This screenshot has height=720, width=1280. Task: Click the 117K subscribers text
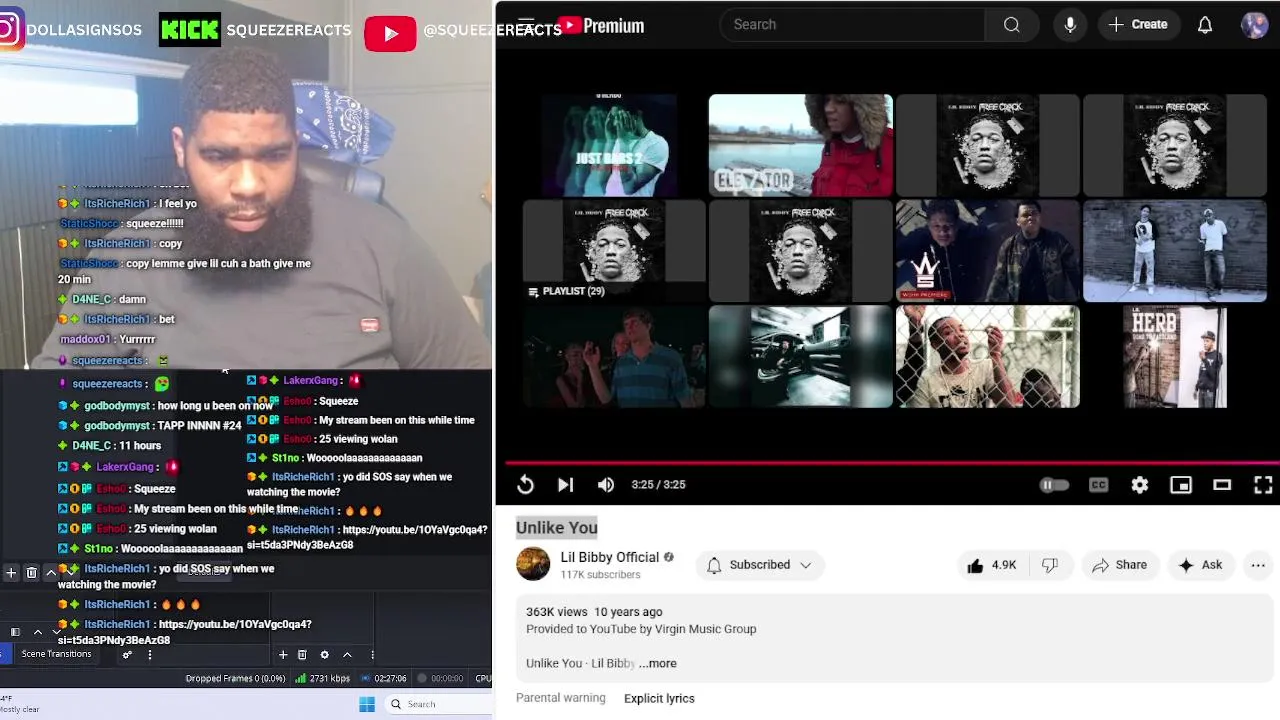(x=600, y=575)
